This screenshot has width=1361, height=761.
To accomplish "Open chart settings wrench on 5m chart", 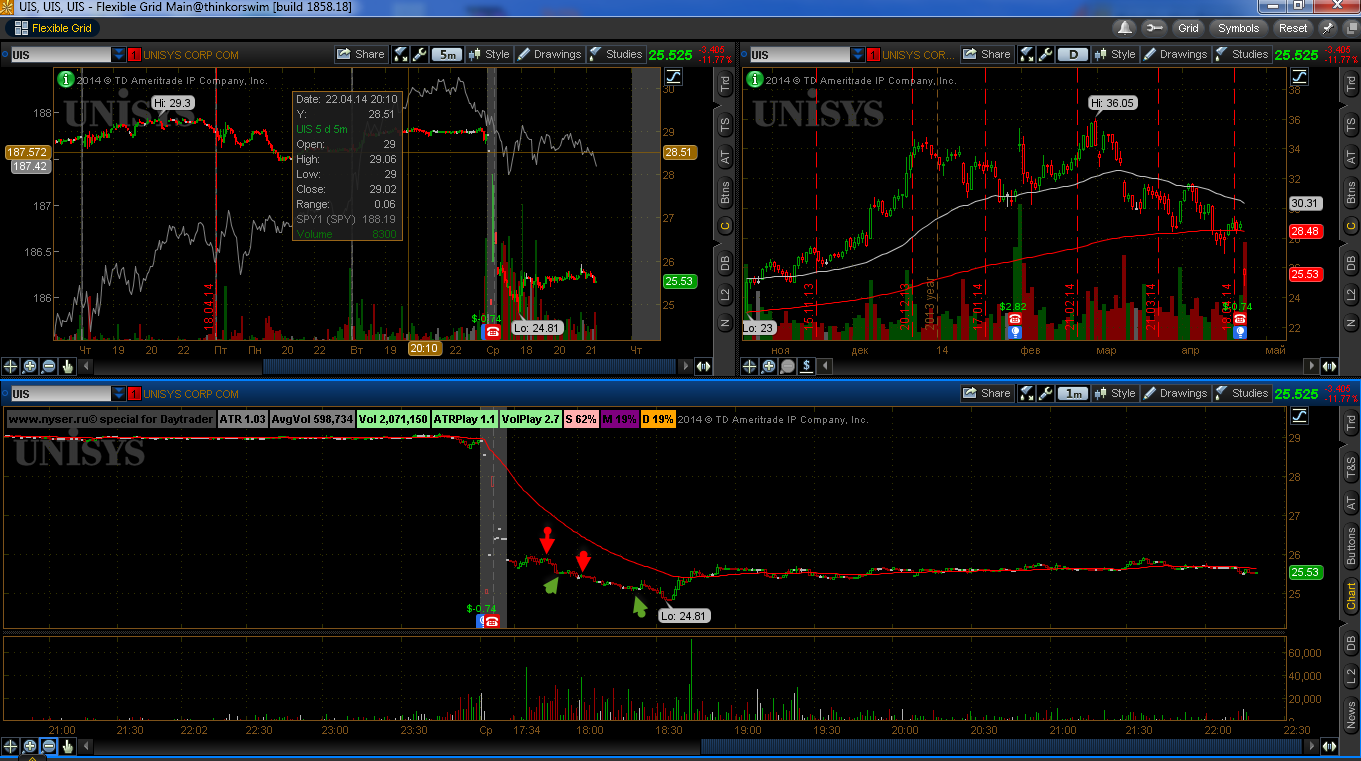I will point(420,54).
